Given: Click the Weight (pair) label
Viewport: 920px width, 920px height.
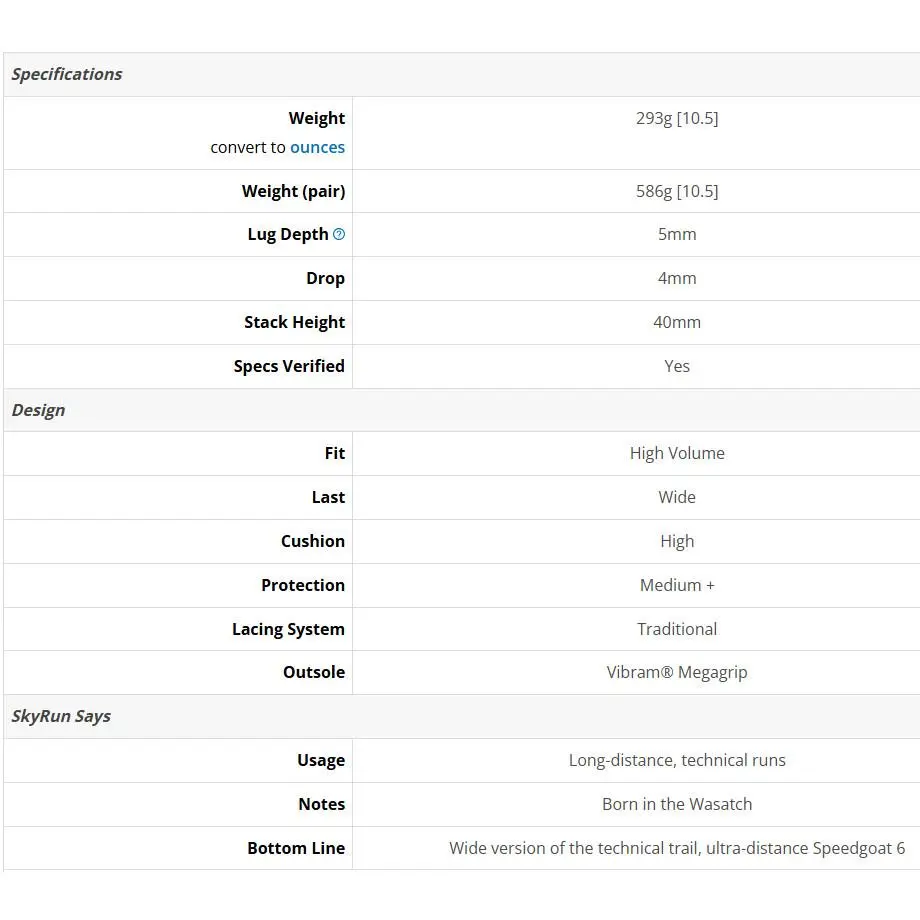Looking at the screenshot, I should (293, 191).
